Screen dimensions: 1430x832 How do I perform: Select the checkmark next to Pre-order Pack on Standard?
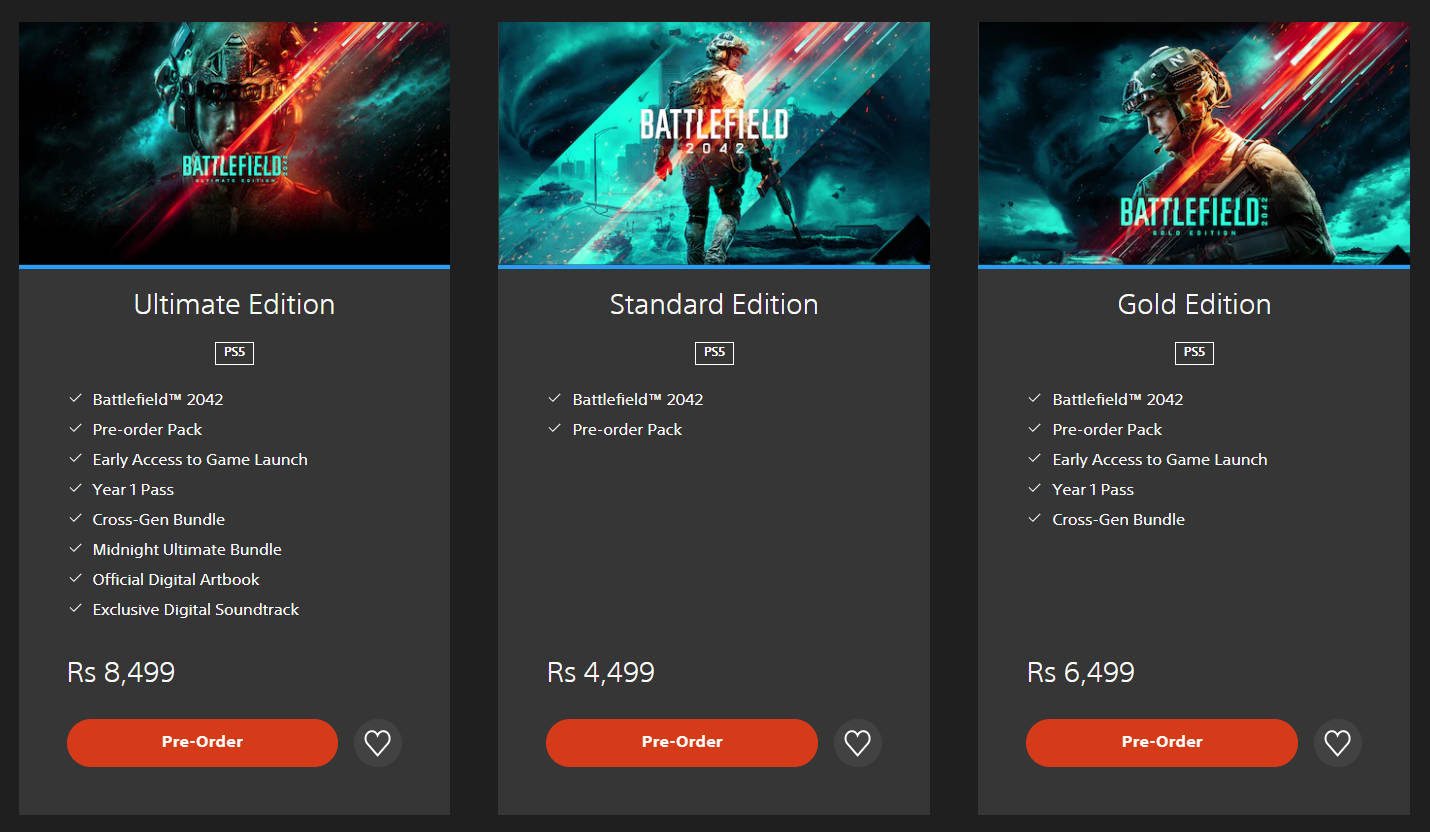click(555, 429)
